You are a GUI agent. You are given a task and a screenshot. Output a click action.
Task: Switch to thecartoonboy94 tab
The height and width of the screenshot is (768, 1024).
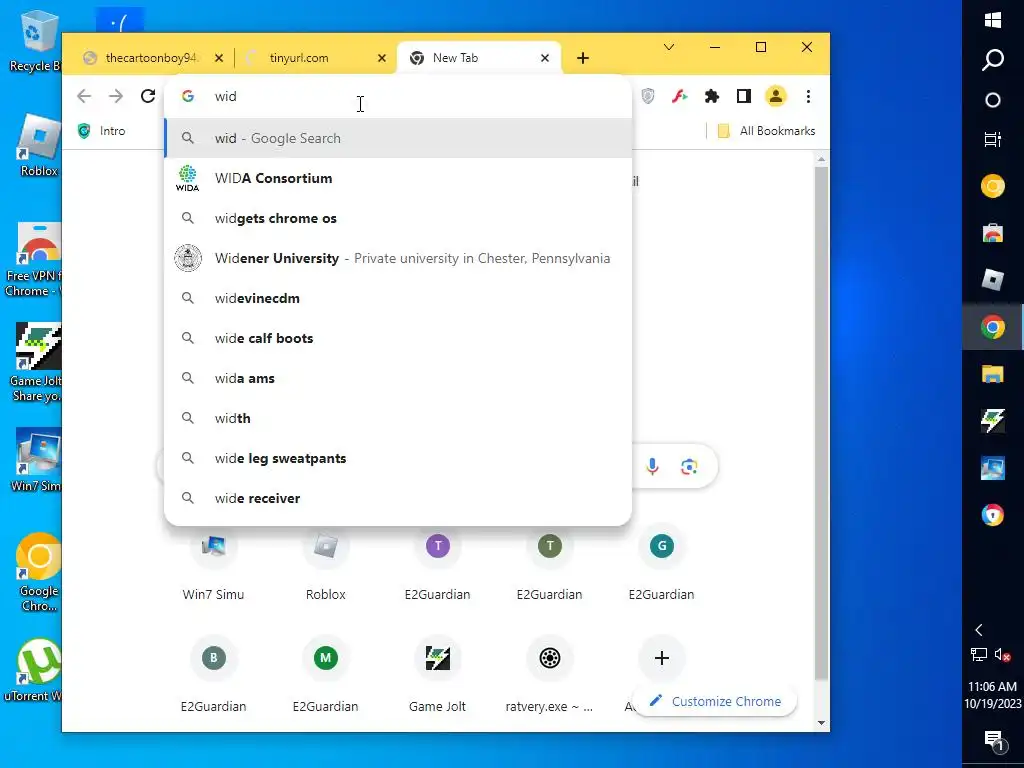(151, 58)
